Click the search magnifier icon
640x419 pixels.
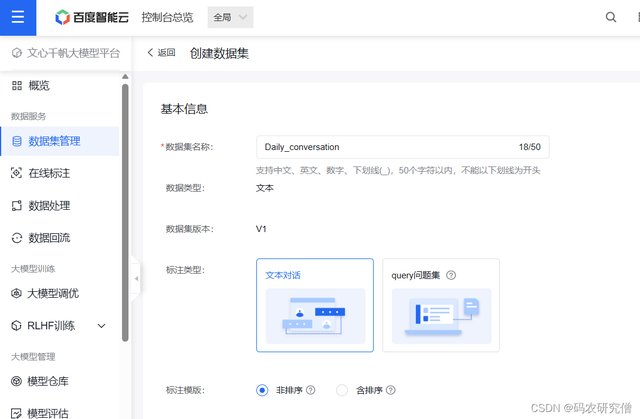(611, 17)
